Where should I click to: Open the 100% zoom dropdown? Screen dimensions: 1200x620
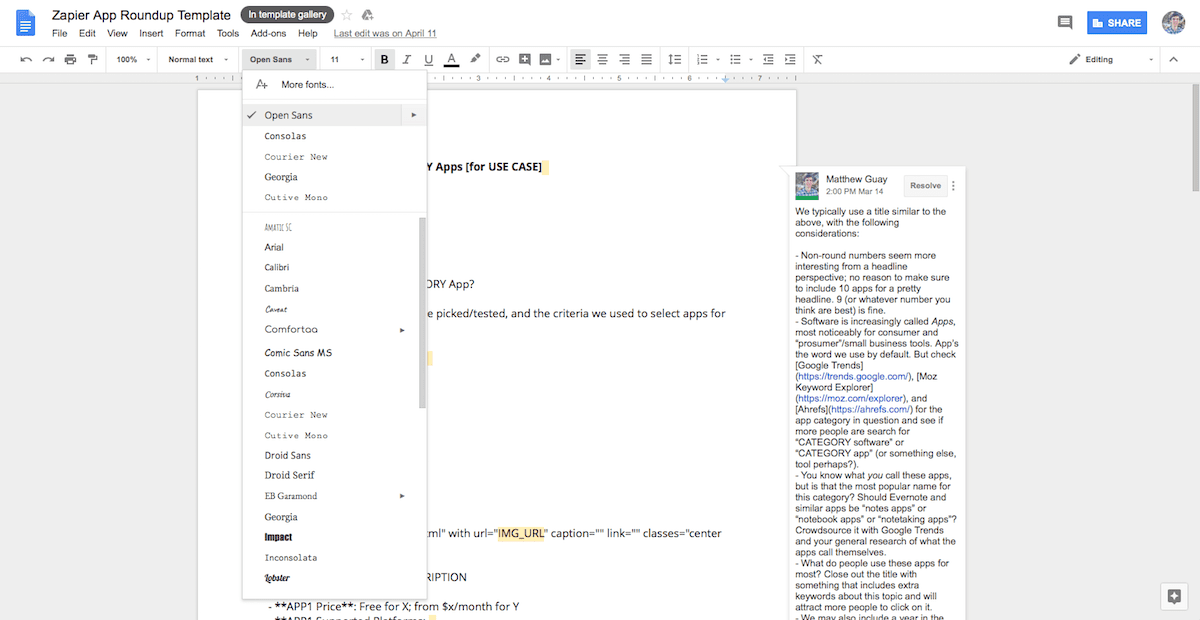[132, 59]
